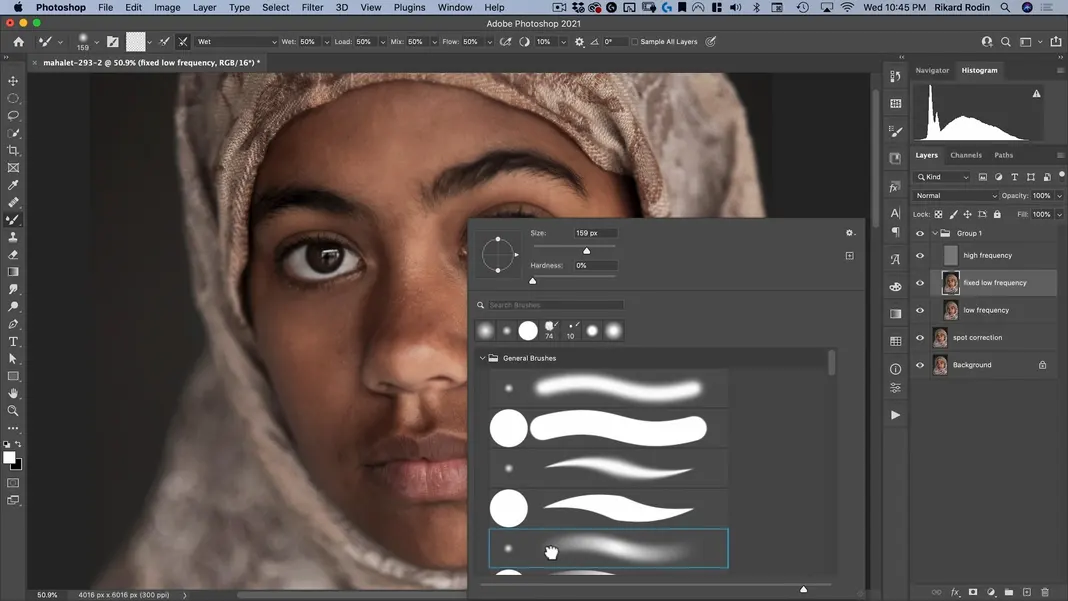The width and height of the screenshot is (1068, 601).
Task: Open the Wet mixer brush preset dropdown
Action: 236,42
